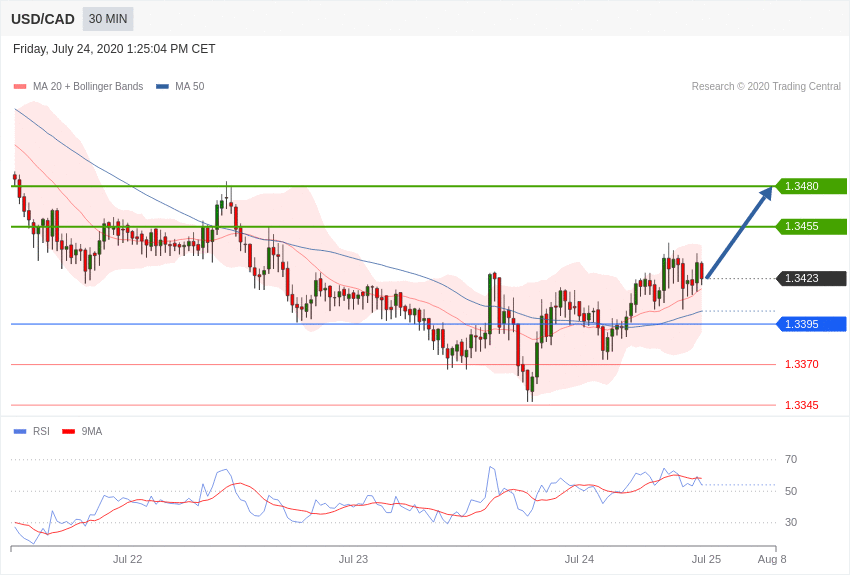Click the date and time line "Friday, July 24, 2020 1:25:04 PM CET"
The height and width of the screenshot is (576, 850).
click(x=114, y=49)
